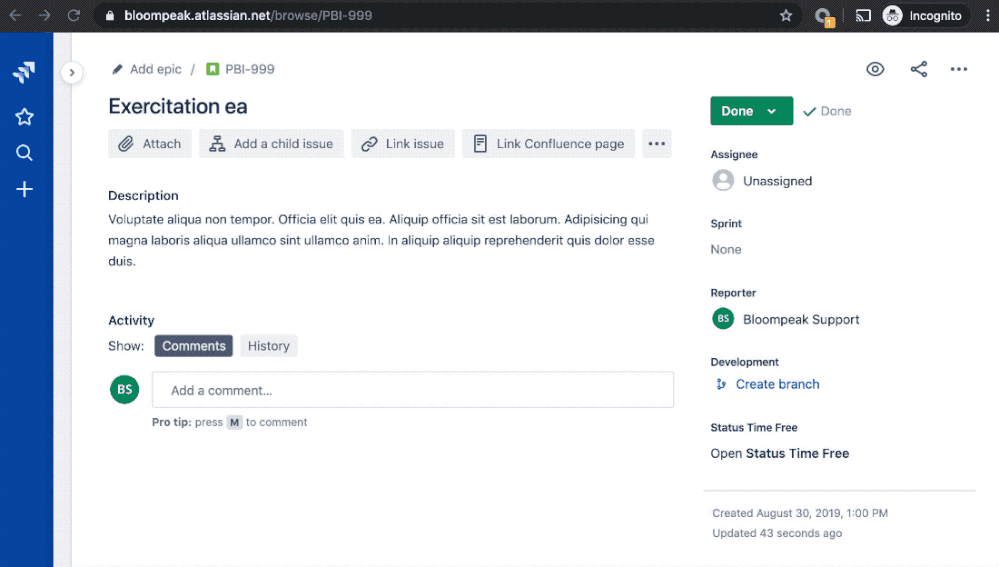Click the Done resolution checkmark label
The height and width of the screenshot is (567, 999).
click(827, 111)
